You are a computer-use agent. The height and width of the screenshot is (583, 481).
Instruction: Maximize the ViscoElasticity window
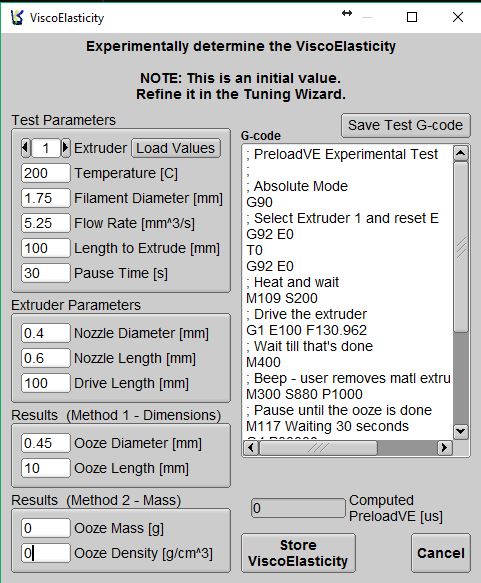coord(412,17)
